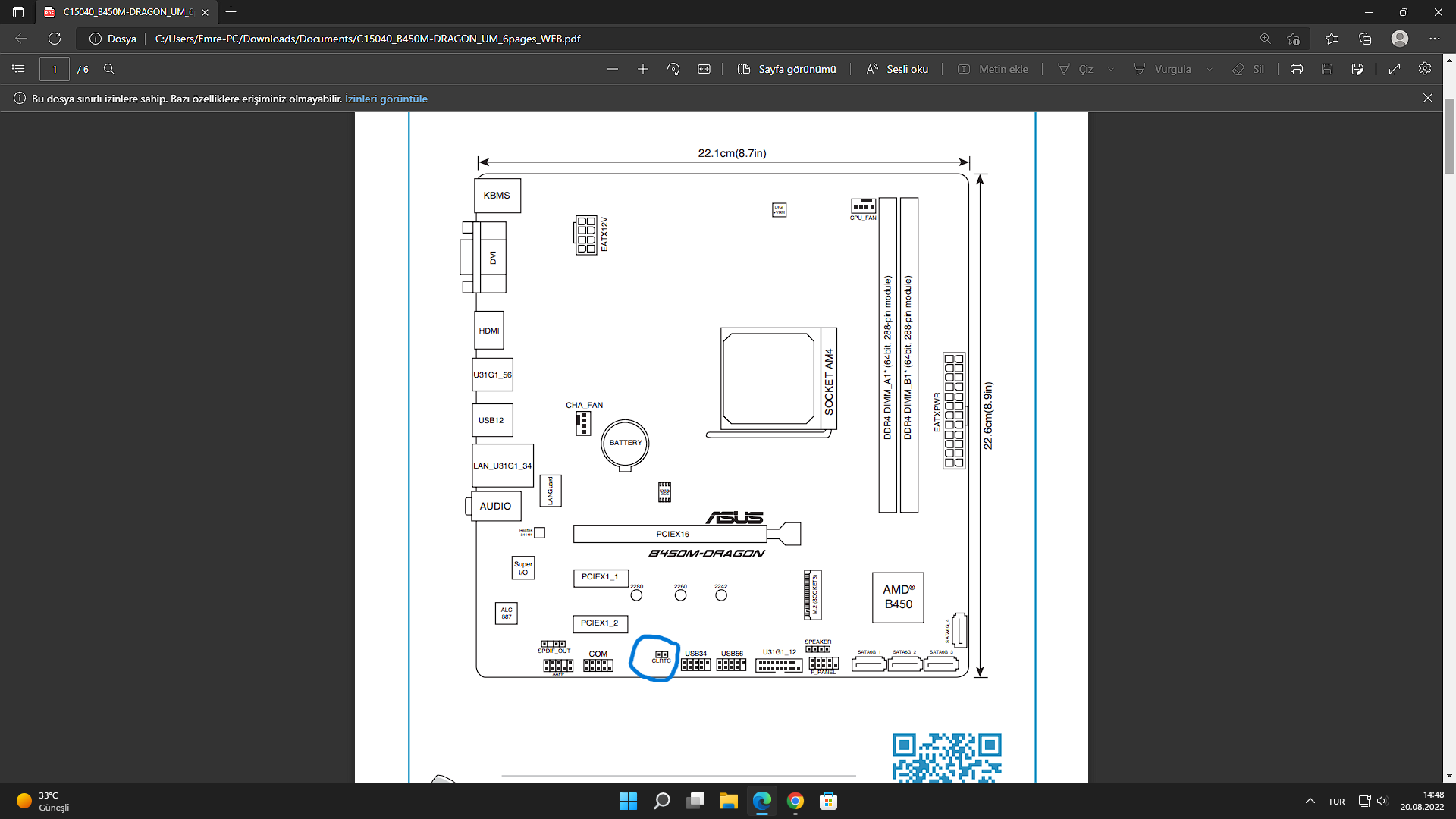Screen dimensions: 1456x819
Task: Click the Dosya site info label
Action: pyautogui.click(x=113, y=39)
